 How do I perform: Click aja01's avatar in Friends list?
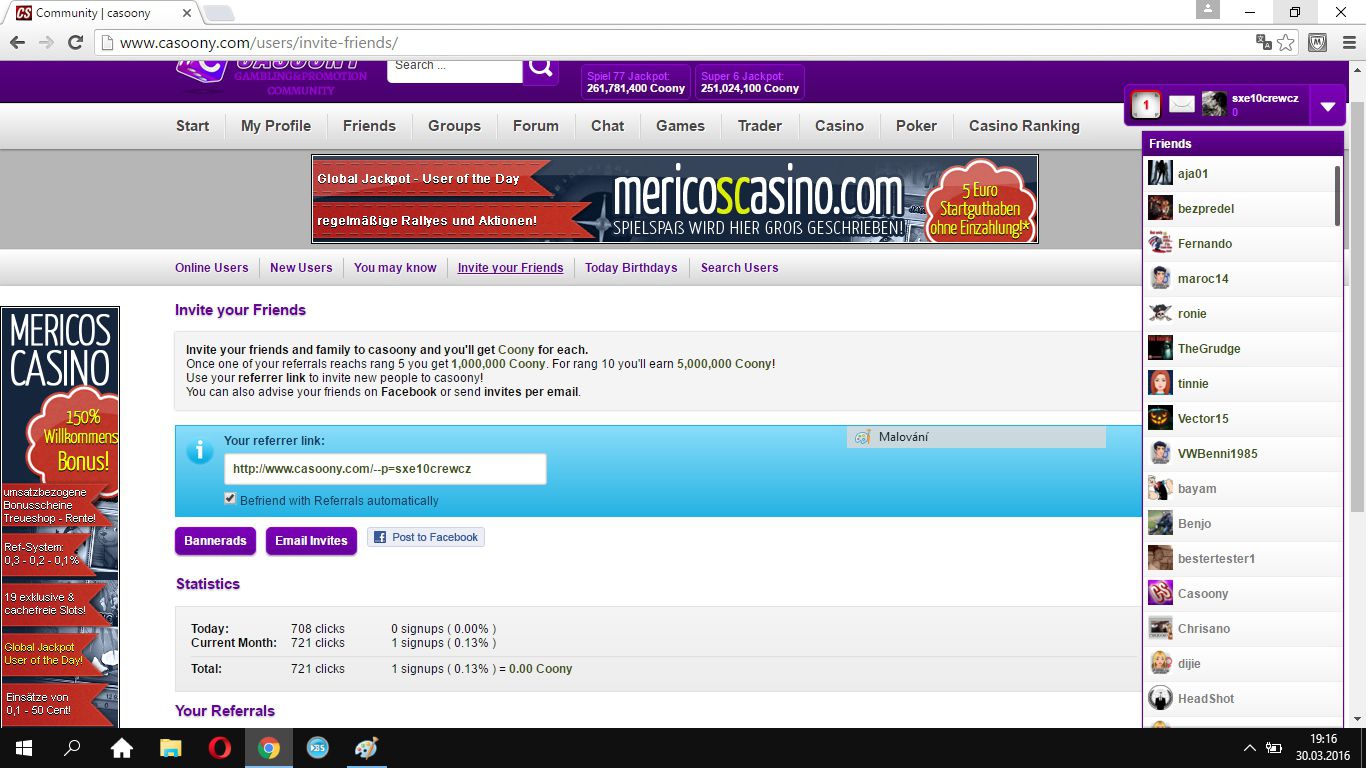1160,173
